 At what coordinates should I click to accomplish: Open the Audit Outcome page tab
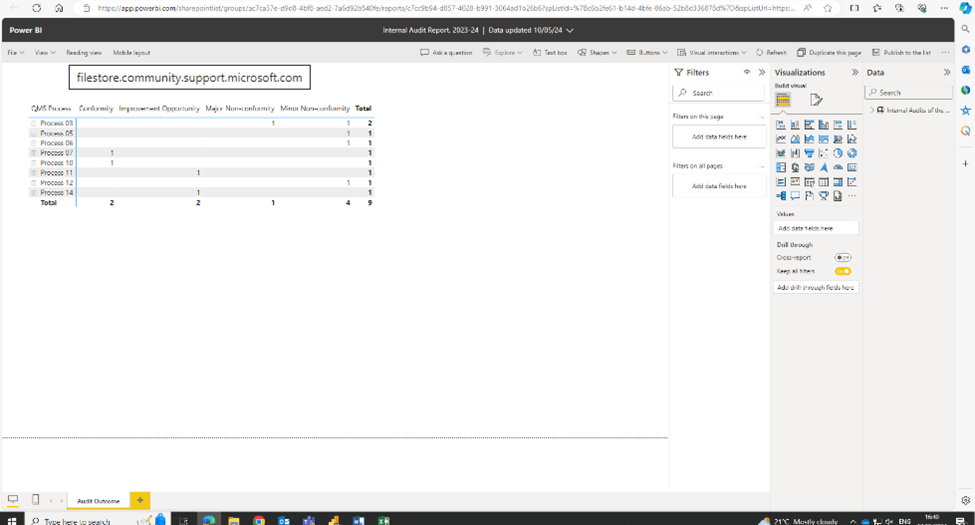(98, 501)
